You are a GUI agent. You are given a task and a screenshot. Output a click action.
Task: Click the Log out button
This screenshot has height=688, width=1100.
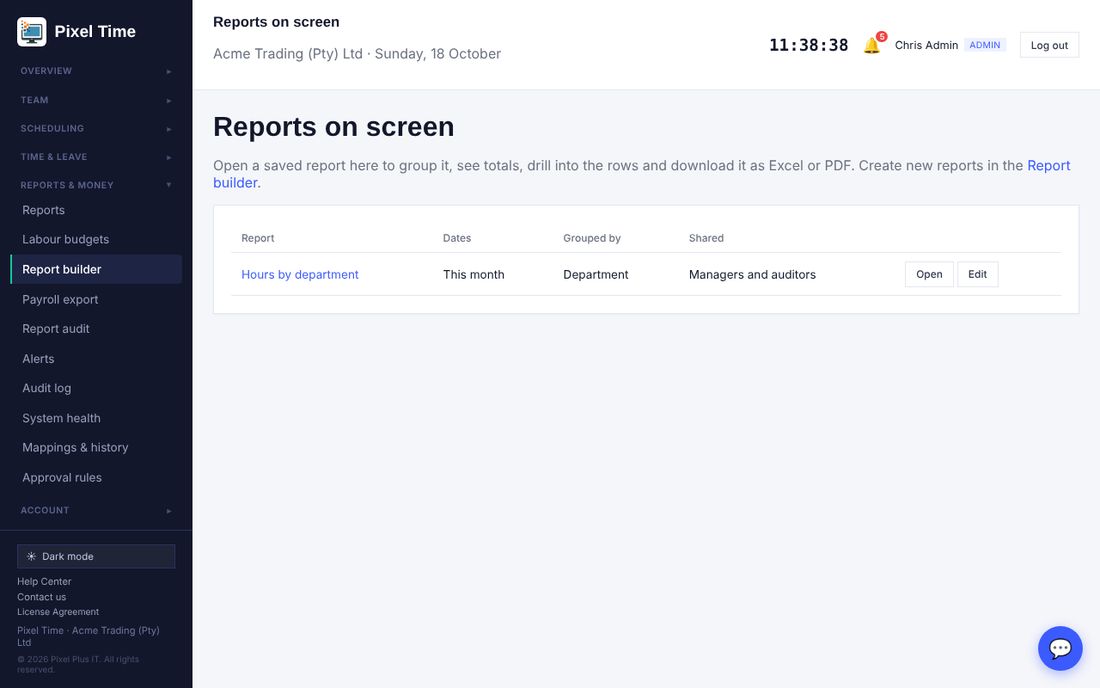pyautogui.click(x=1049, y=46)
